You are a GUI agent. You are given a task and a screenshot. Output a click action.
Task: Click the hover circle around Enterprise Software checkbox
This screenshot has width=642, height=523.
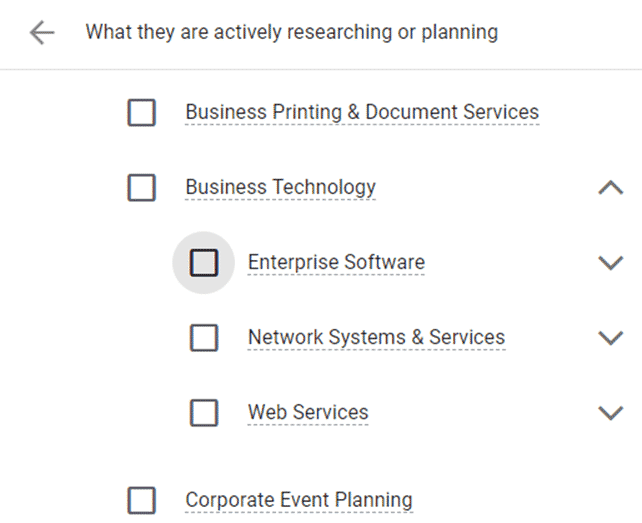tap(203, 263)
